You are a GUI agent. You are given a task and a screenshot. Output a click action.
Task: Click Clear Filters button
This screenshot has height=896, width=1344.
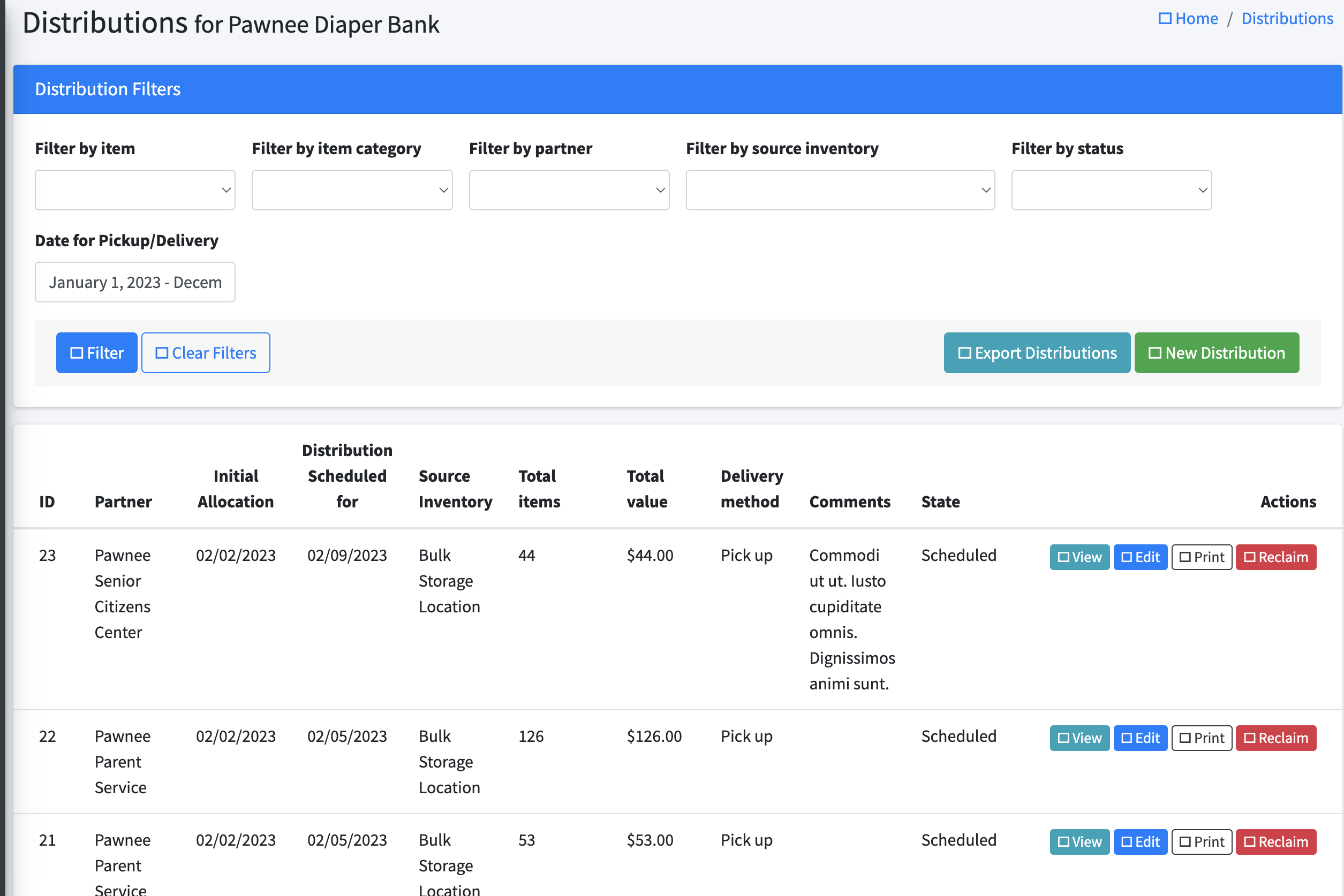click(x=205, y=353)
